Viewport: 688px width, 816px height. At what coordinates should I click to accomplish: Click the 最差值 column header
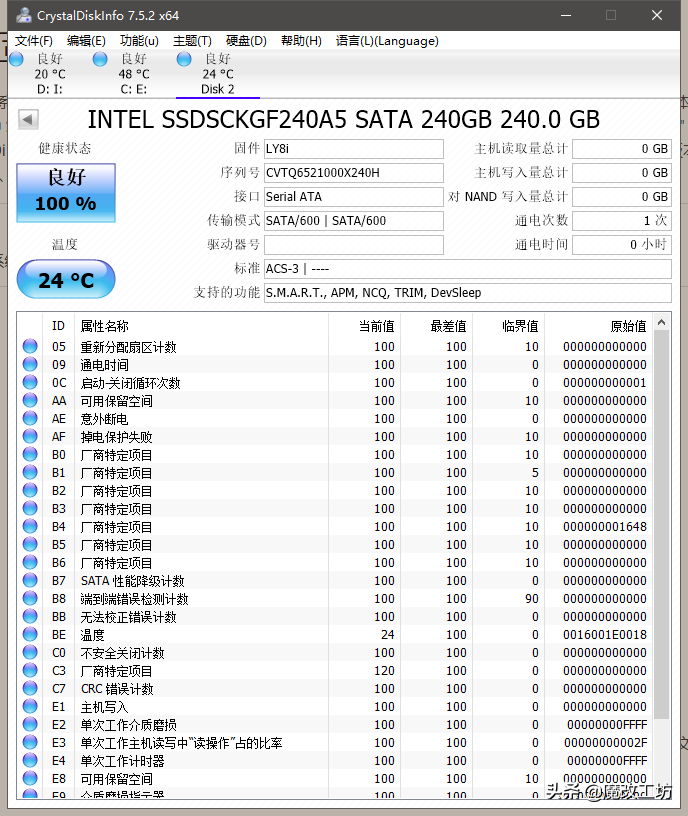[x=437, y=326]
